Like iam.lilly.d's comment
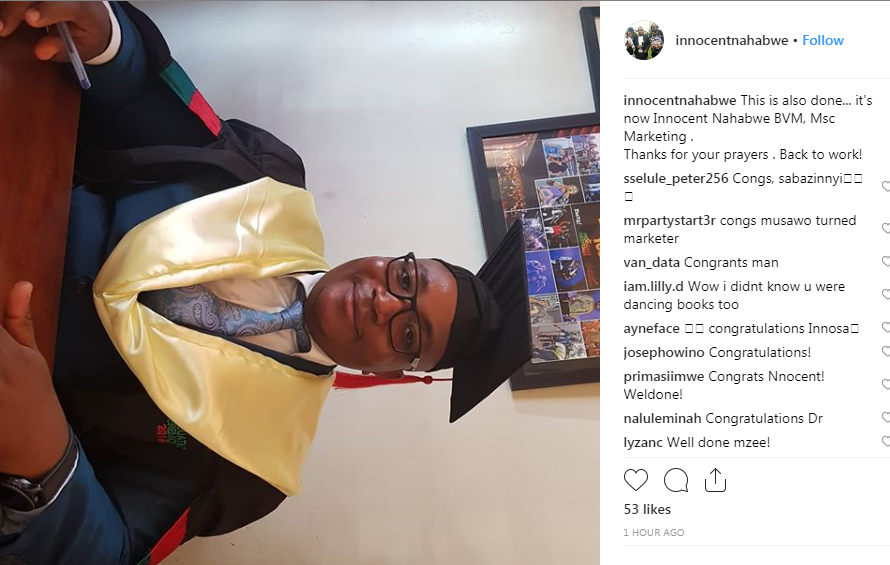 [885, 294]
